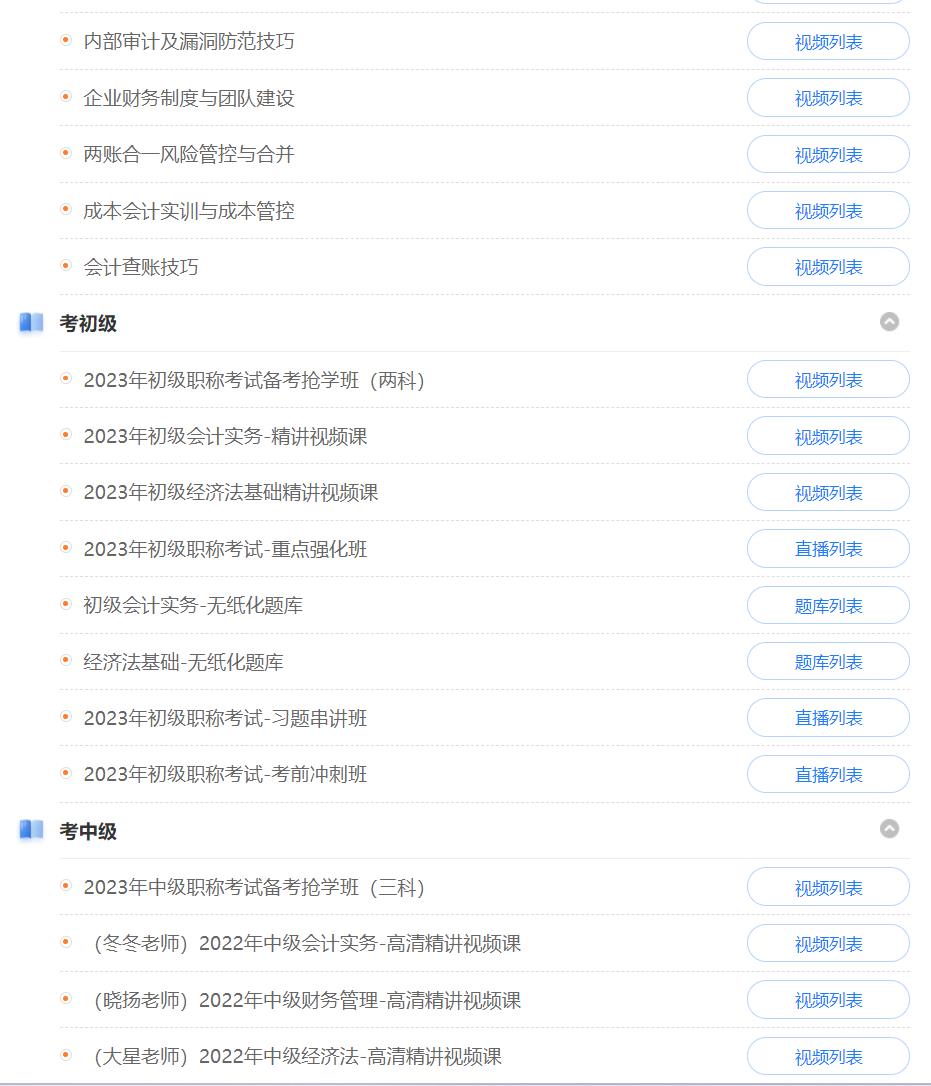The image size is (931, 1086).
Task: Open 视频列表 for 企业财务制度与团队建设
Action: click(x=828, y=98)
